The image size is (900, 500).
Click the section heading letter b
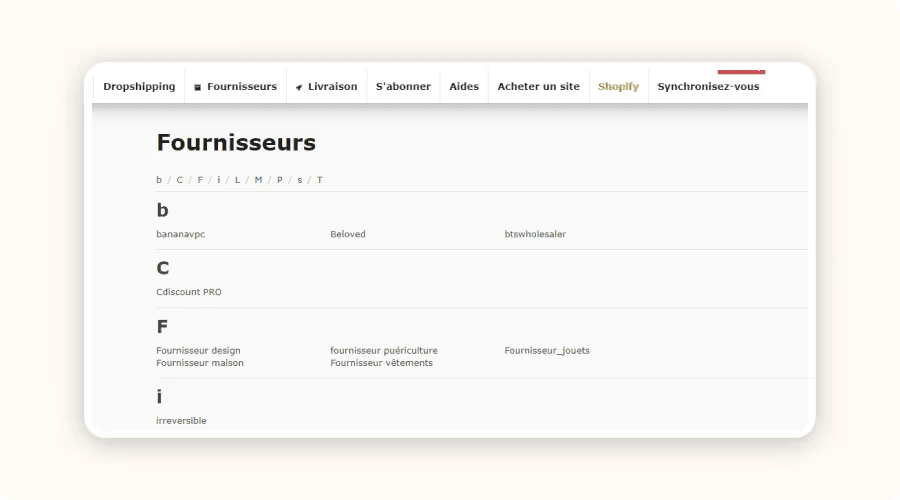coord(162,210)
